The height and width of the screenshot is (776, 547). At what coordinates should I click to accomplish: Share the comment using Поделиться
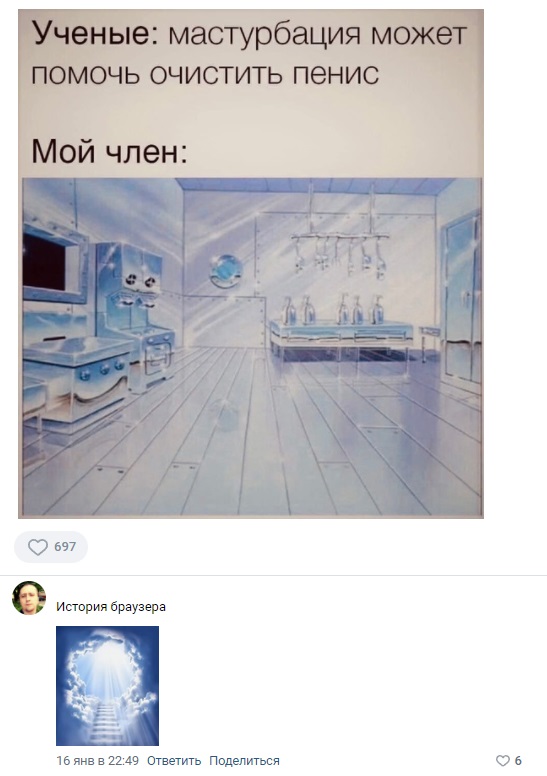click(x=244, y=761)
